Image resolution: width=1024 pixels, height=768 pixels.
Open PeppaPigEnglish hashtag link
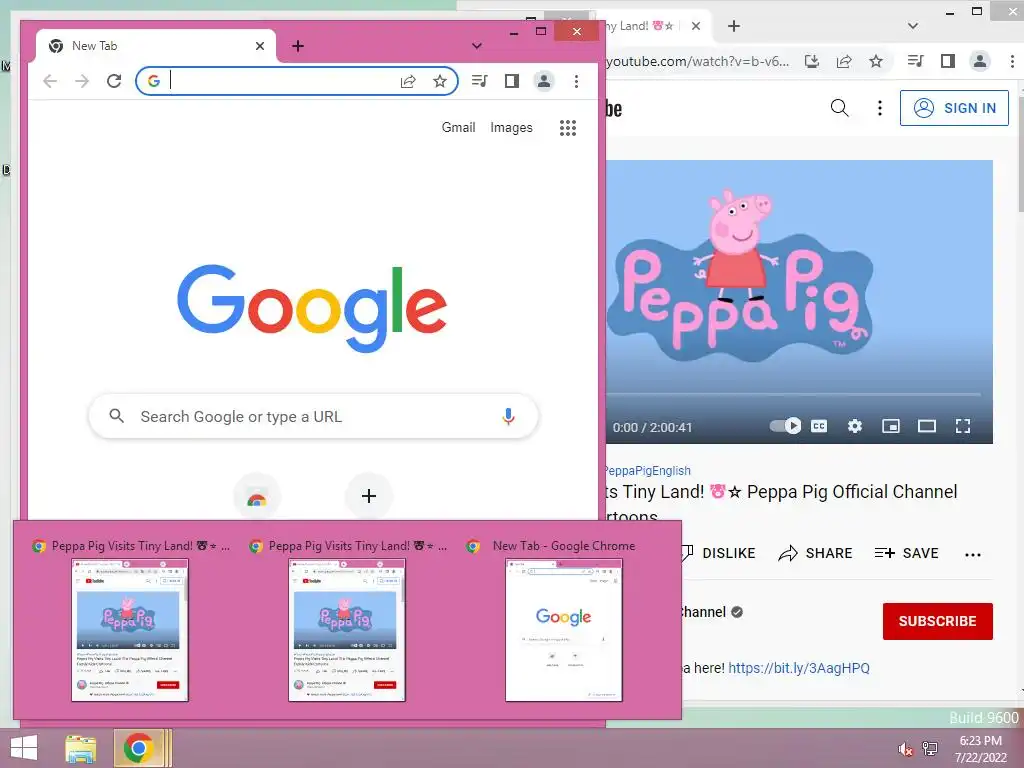(647, 471)
